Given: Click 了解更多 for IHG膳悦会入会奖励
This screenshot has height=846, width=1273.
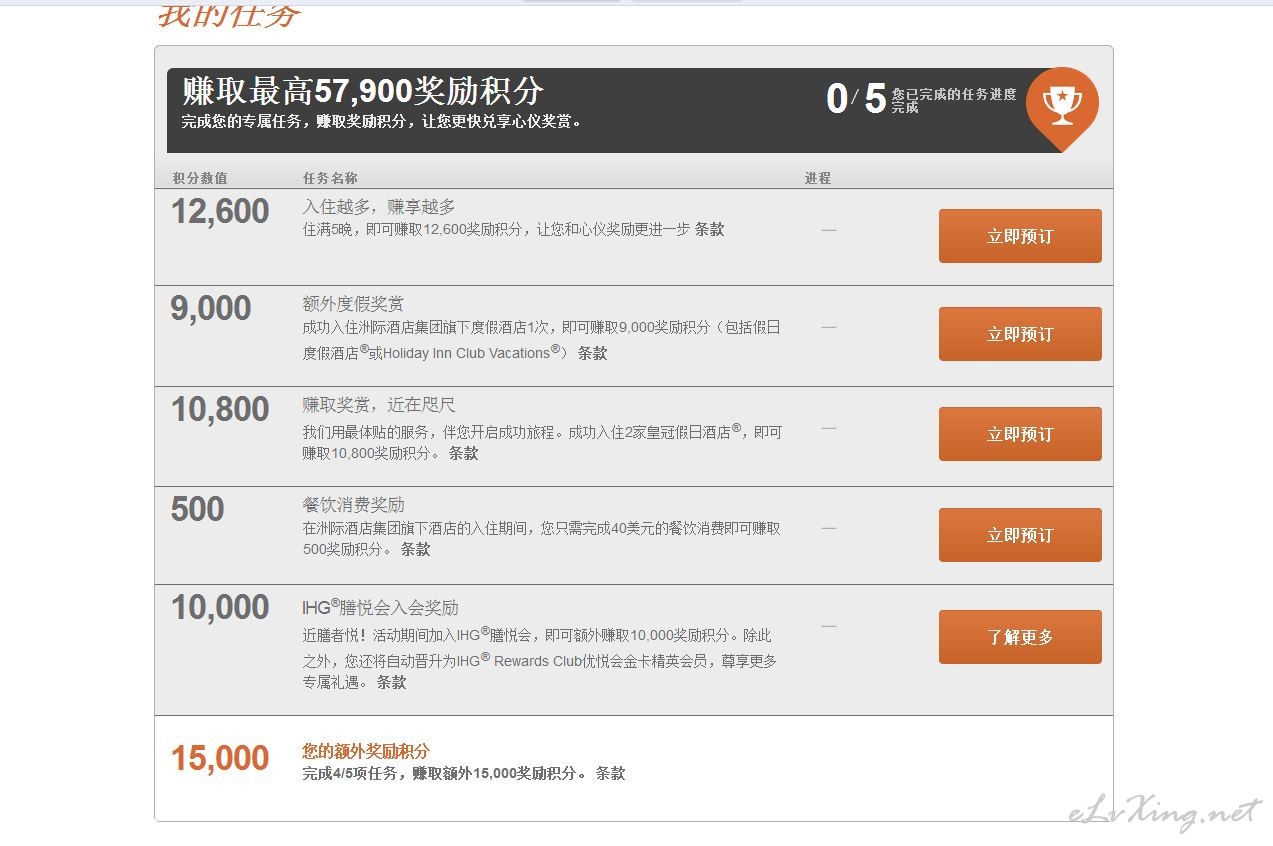Looking at the screenshot, I should point(1020,637).
